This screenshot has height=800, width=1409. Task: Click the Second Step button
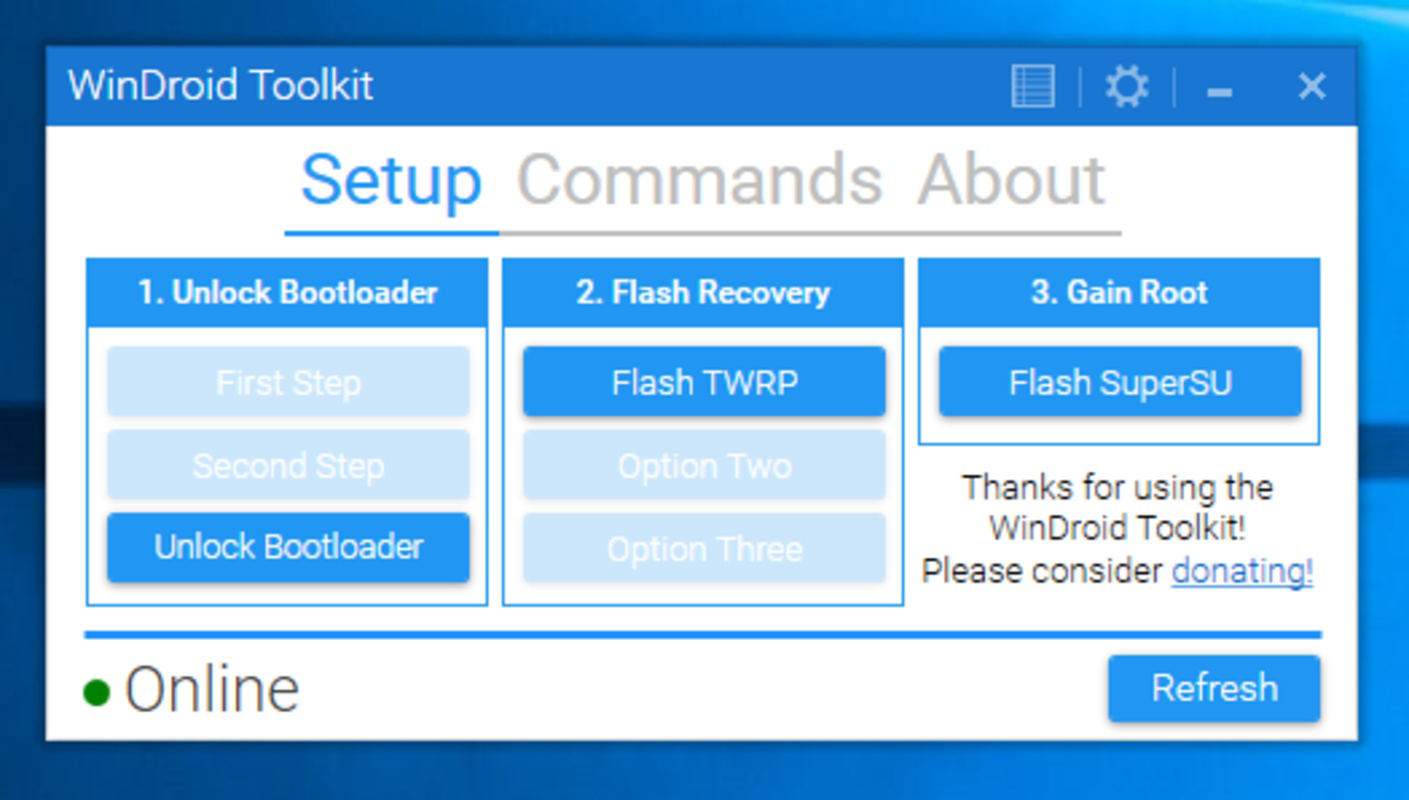(x=288, y=465)
